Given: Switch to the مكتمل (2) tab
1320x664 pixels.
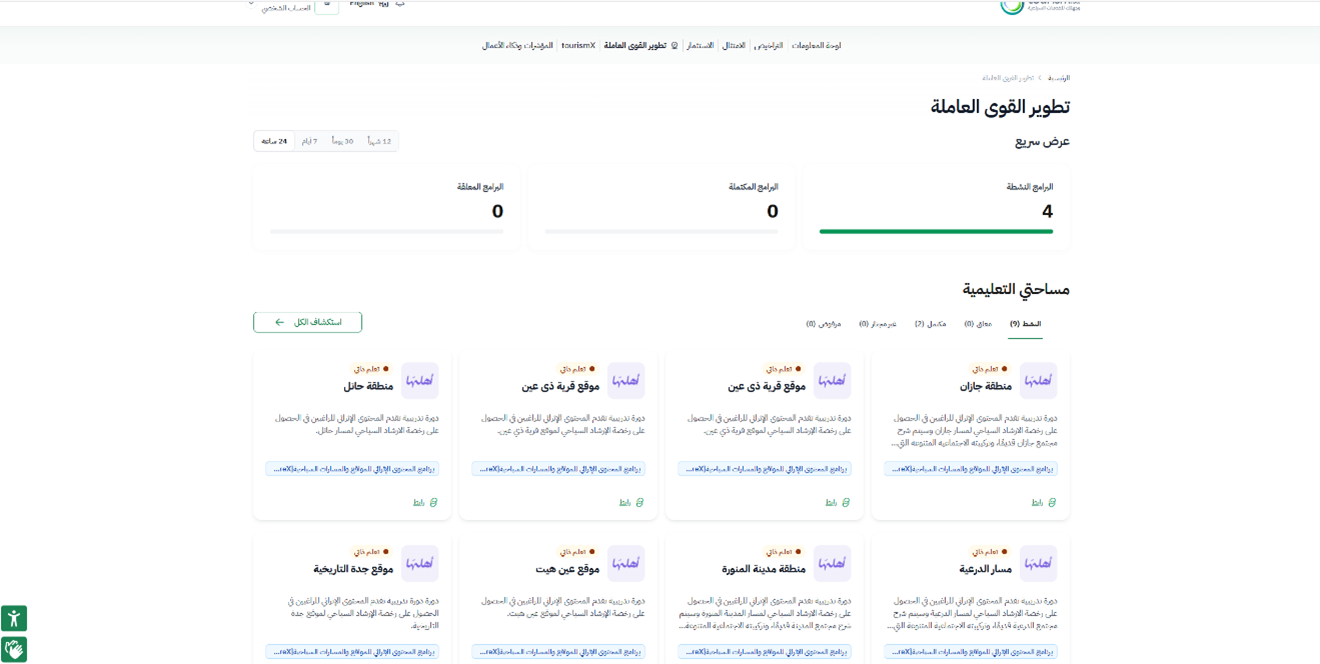Looking at the screenshot, I should (x=931, y=324).
